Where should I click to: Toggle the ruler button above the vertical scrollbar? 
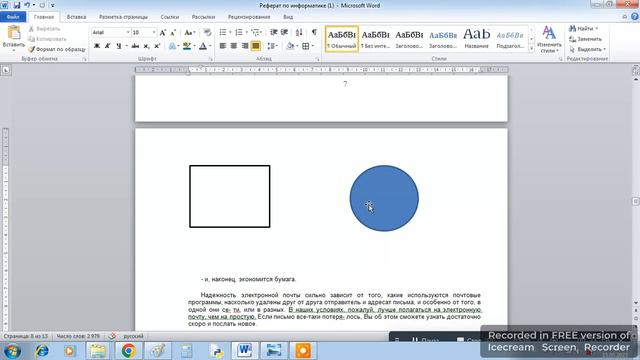[636, 70]
